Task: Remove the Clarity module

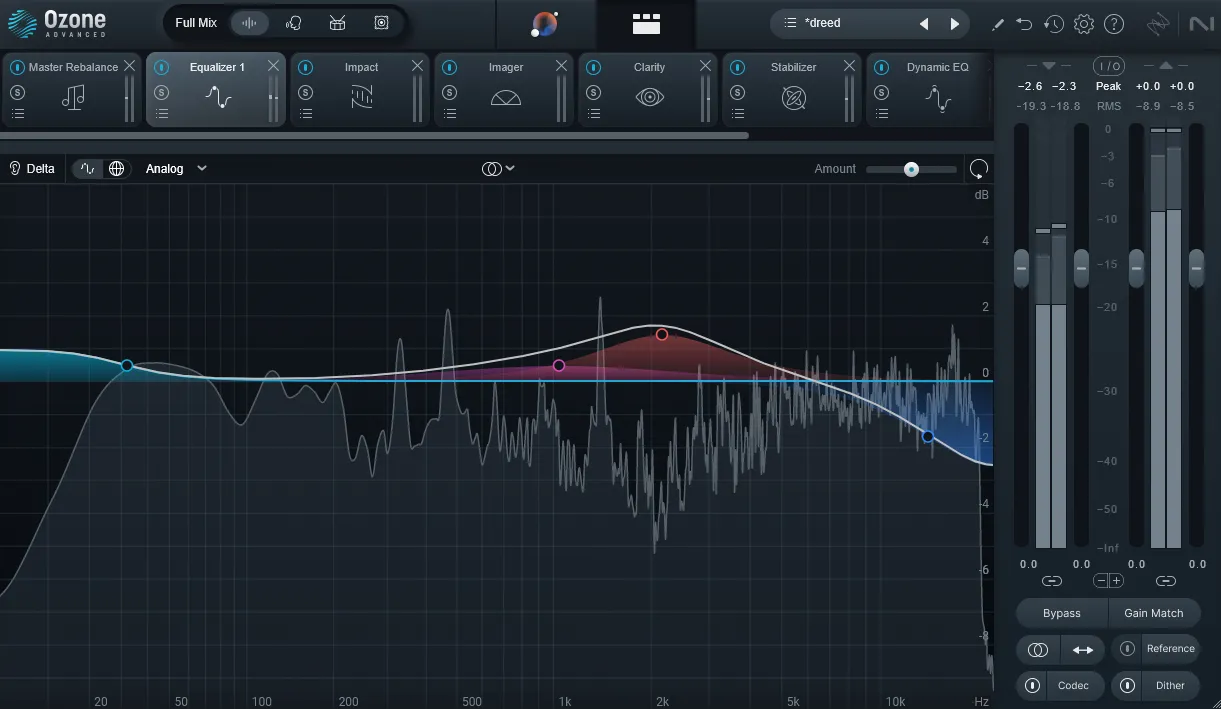Action: [x=706, y=66]
